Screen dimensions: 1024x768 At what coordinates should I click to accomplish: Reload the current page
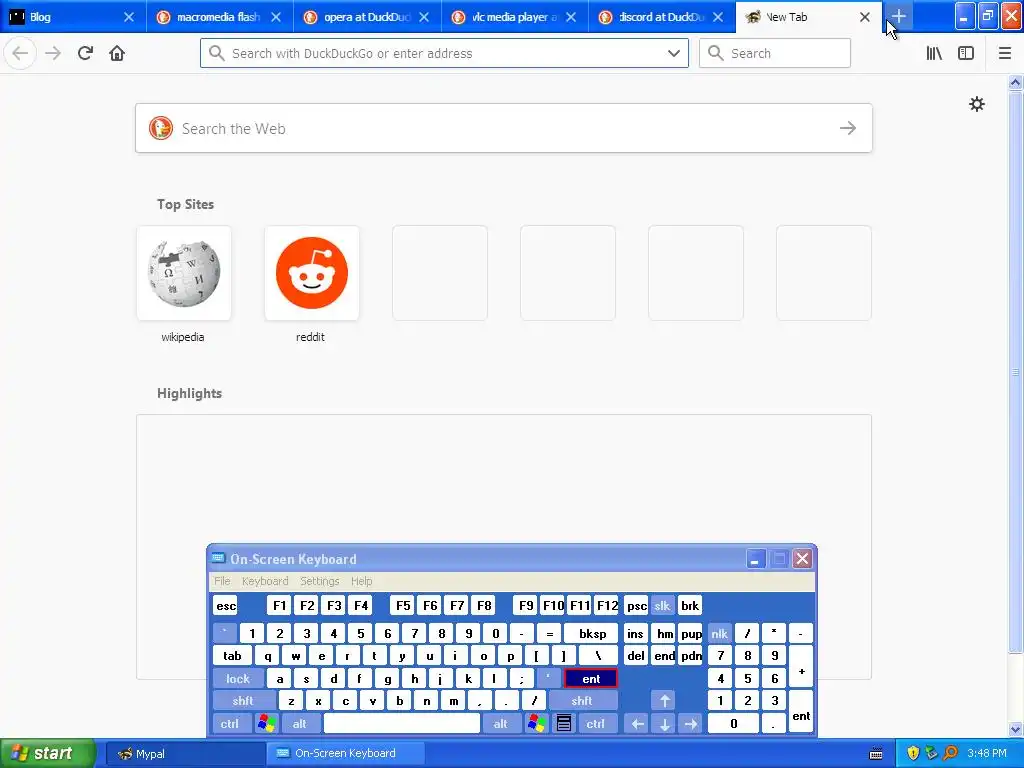point(85,53)
